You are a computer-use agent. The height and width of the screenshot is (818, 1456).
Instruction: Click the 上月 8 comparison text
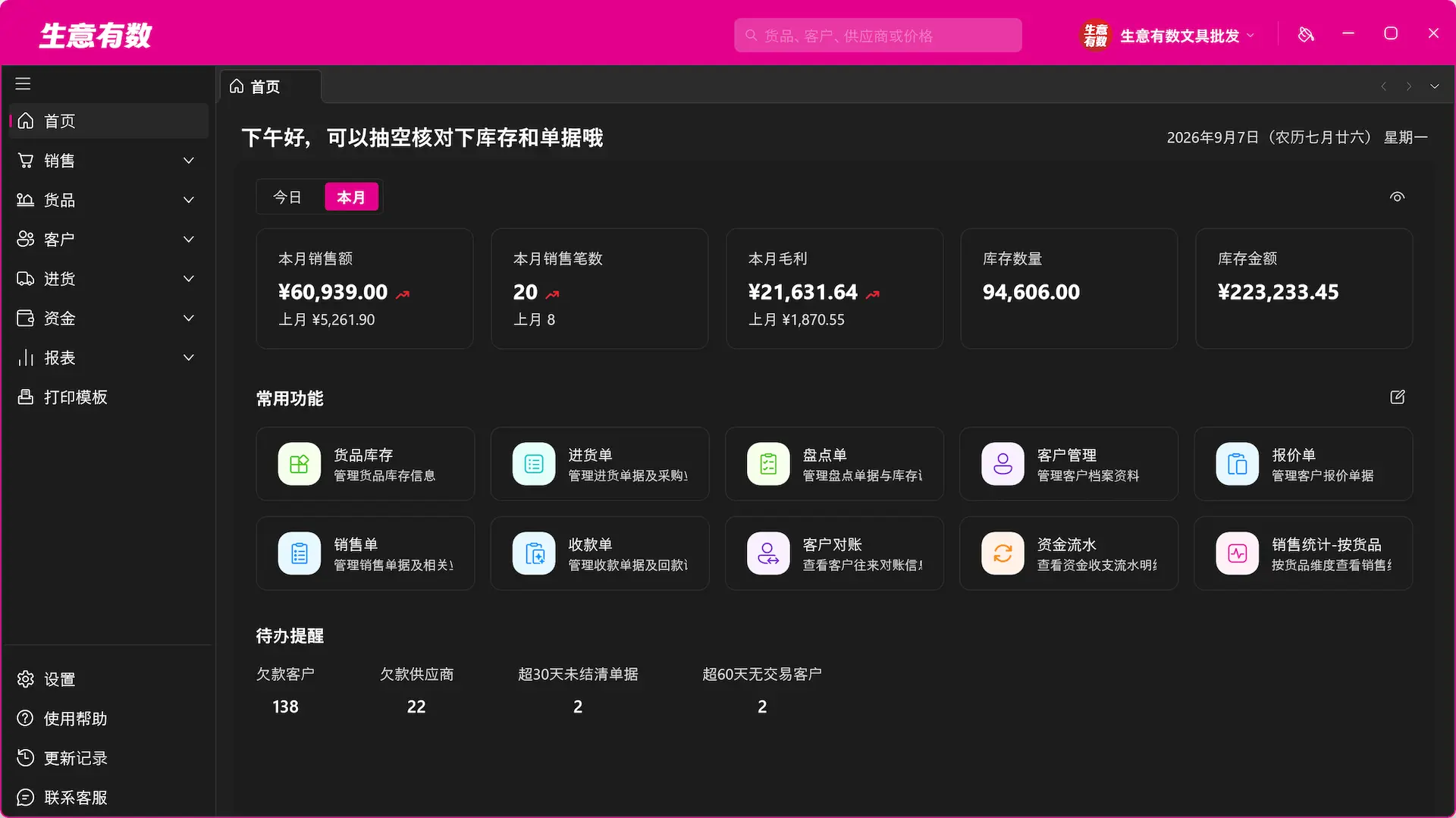tap(535, 320)
